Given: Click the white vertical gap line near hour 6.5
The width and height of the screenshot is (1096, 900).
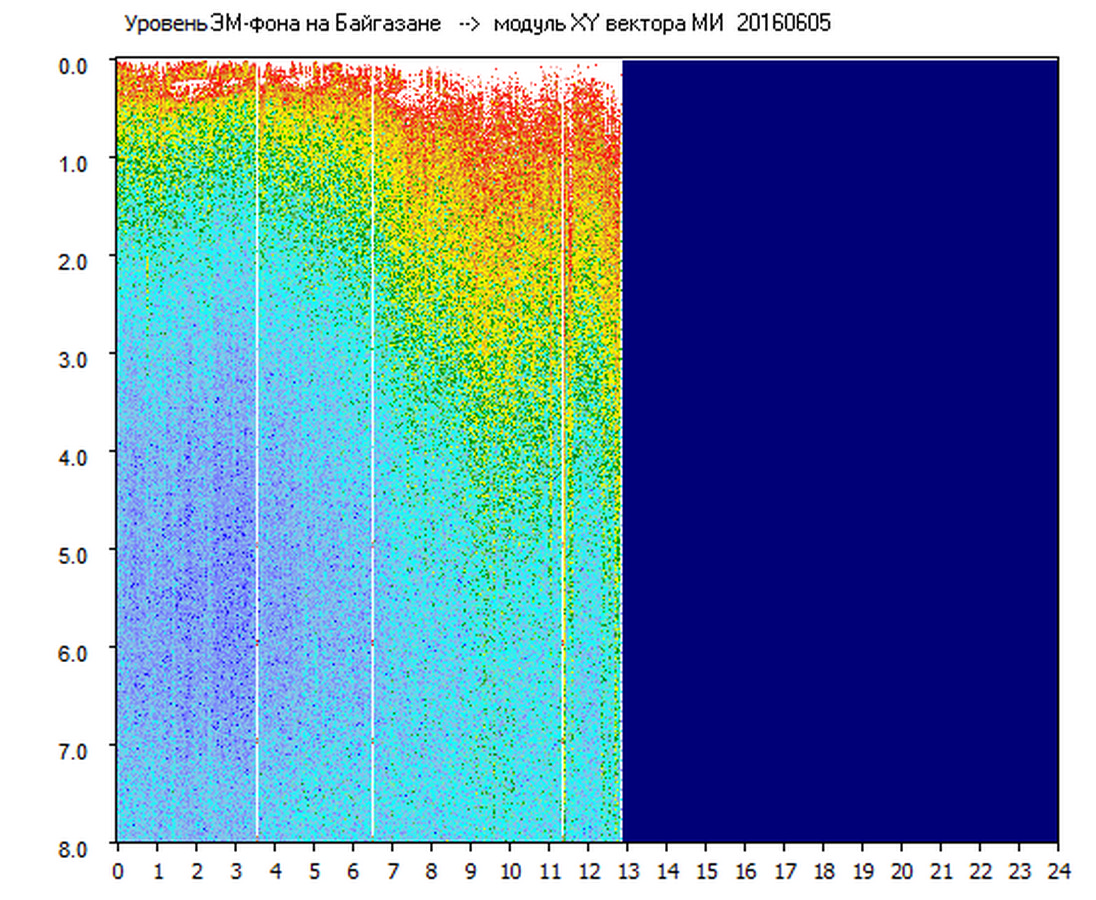Looking at the screenshot, I should coord(373,450).
